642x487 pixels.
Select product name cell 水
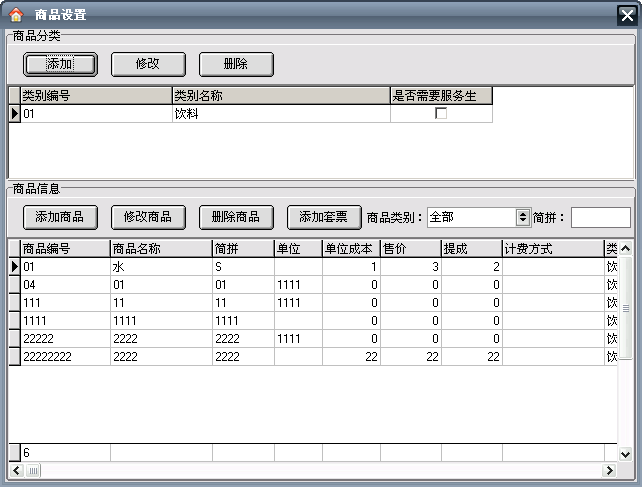161,267
